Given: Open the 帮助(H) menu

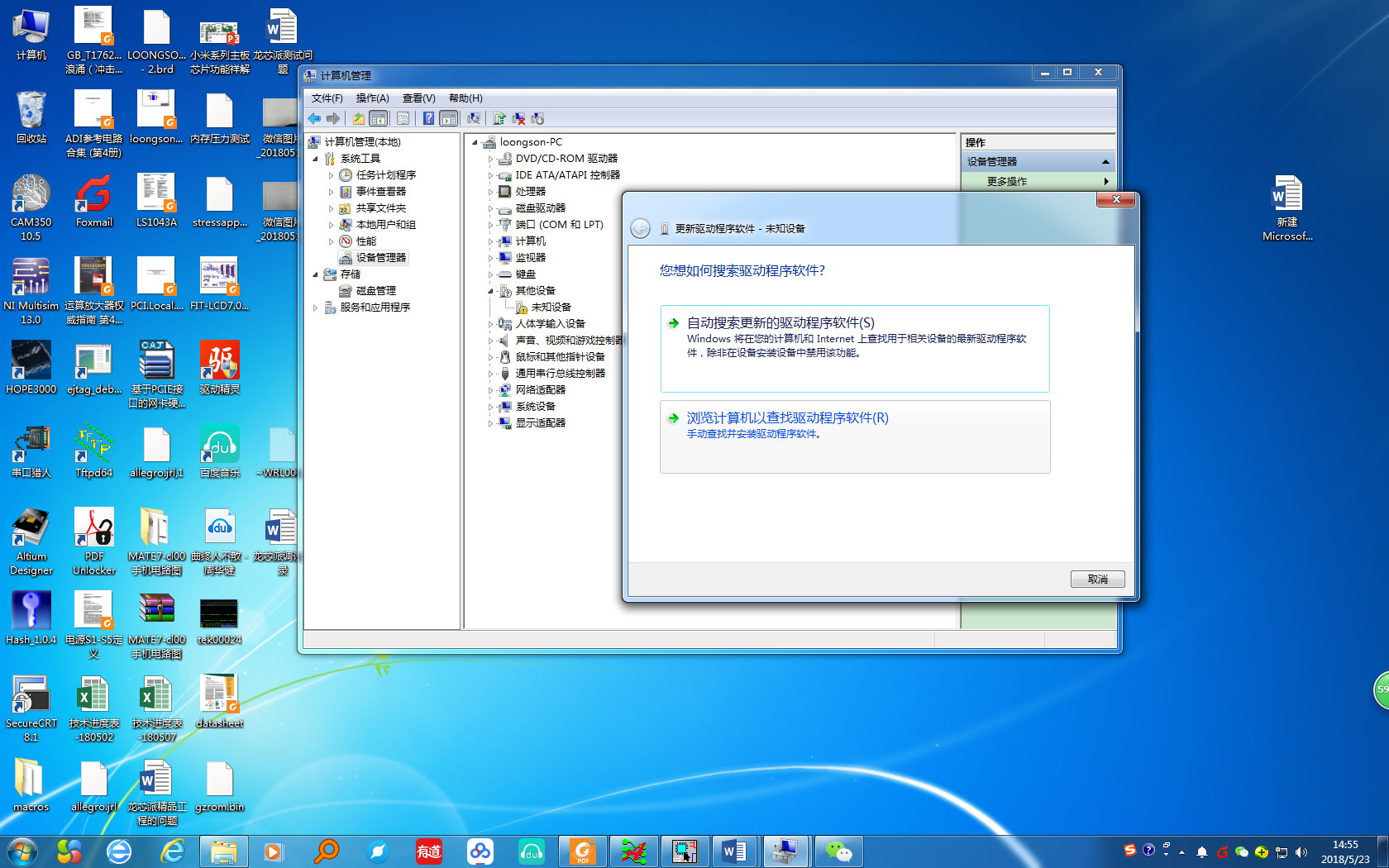Looking at the screenshot, I should tap(465, 98).
